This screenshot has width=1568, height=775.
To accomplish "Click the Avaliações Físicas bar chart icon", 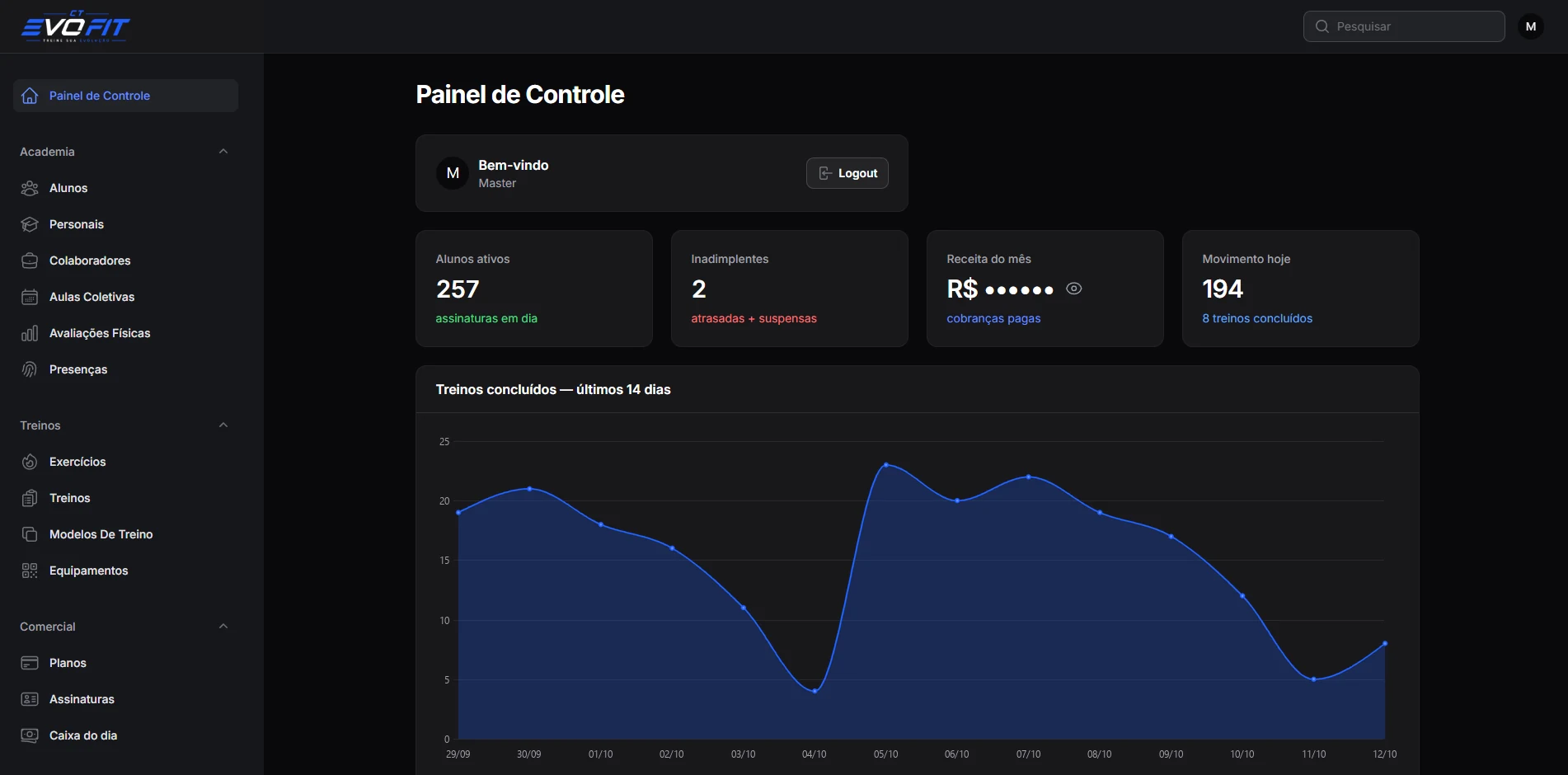I will coord(30,333).
